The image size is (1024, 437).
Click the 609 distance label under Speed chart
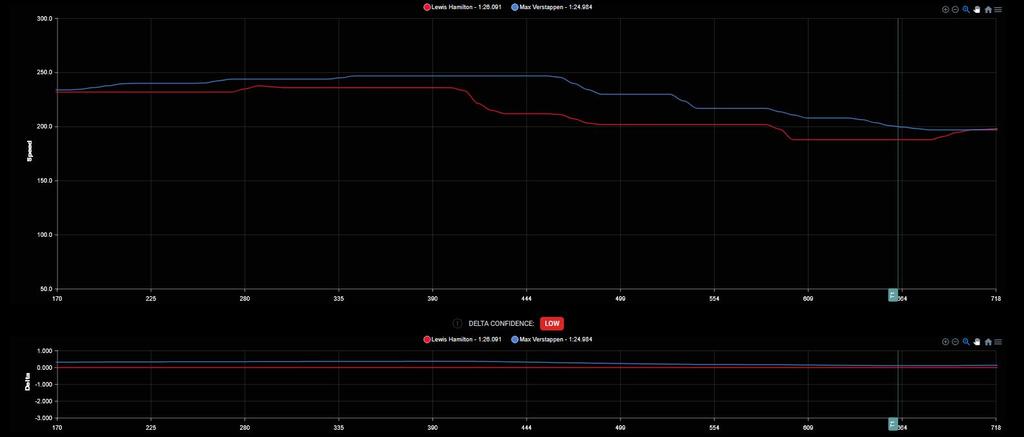pos(808,298)
